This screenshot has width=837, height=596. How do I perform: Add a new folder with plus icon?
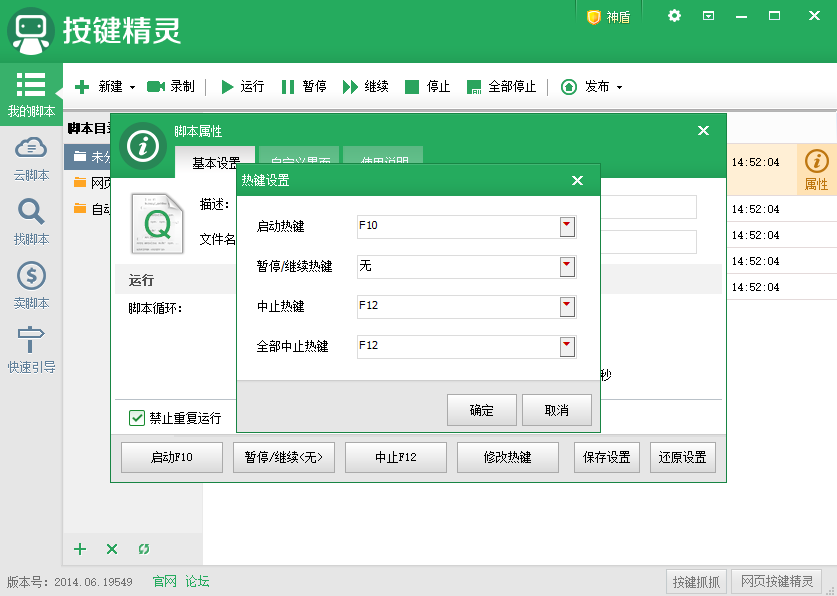pos(80,549)
